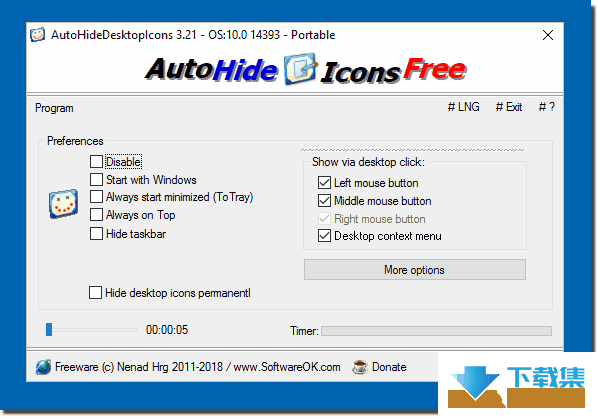
Task: Select the # Exit menu item
Action: (509, 107)
